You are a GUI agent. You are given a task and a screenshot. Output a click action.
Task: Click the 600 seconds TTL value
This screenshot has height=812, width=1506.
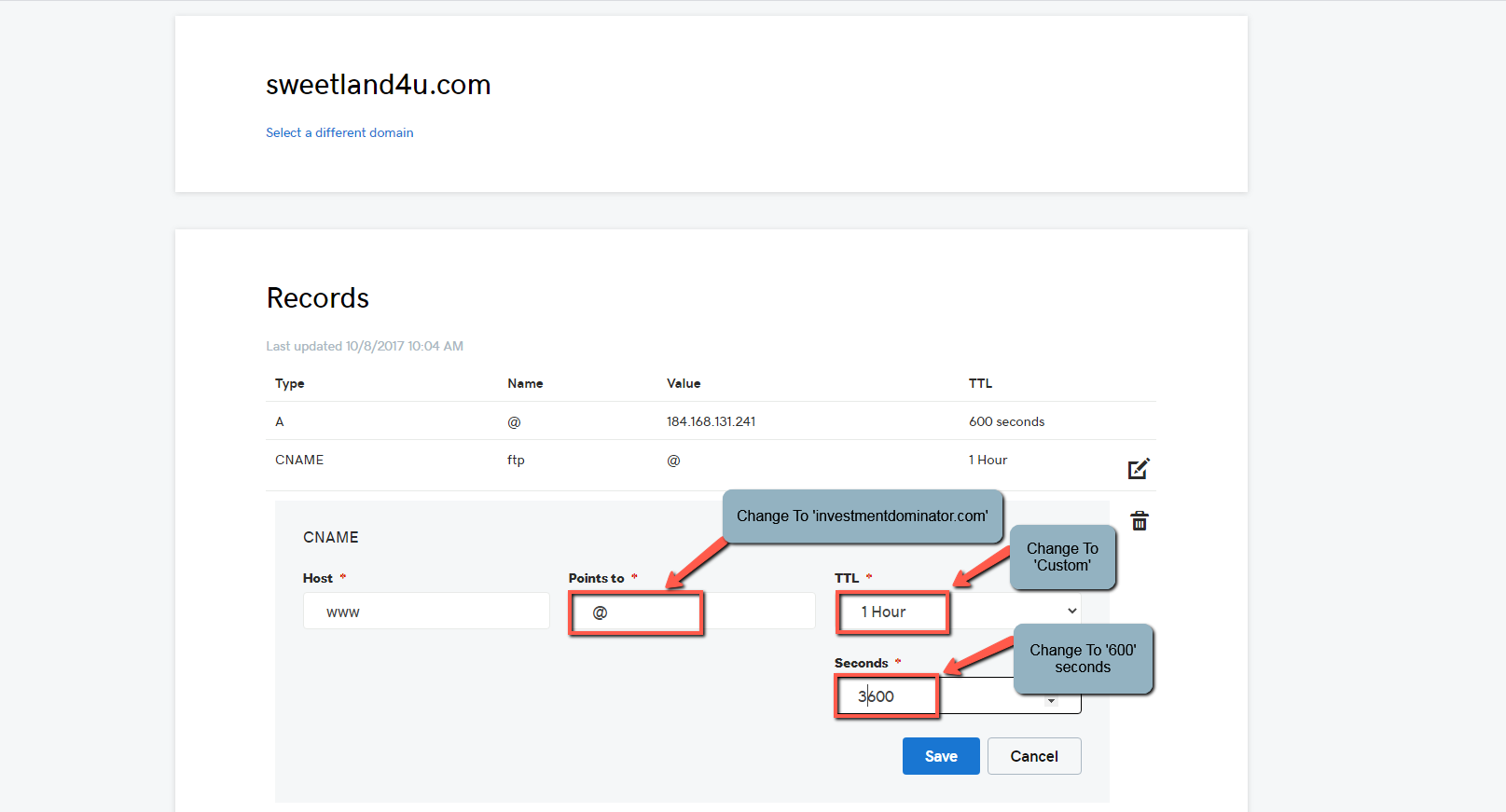point(1006,421)
